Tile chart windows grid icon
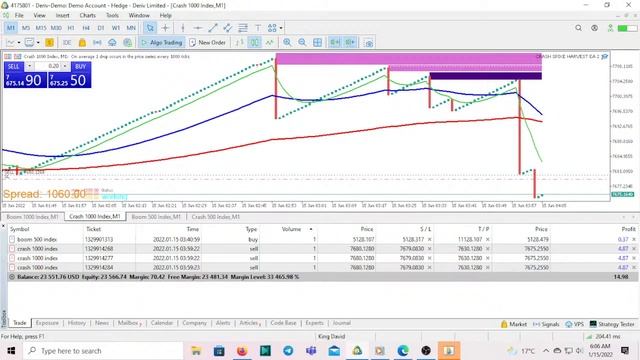The width and height of the screenshot is (640, 360). point(317,42)
